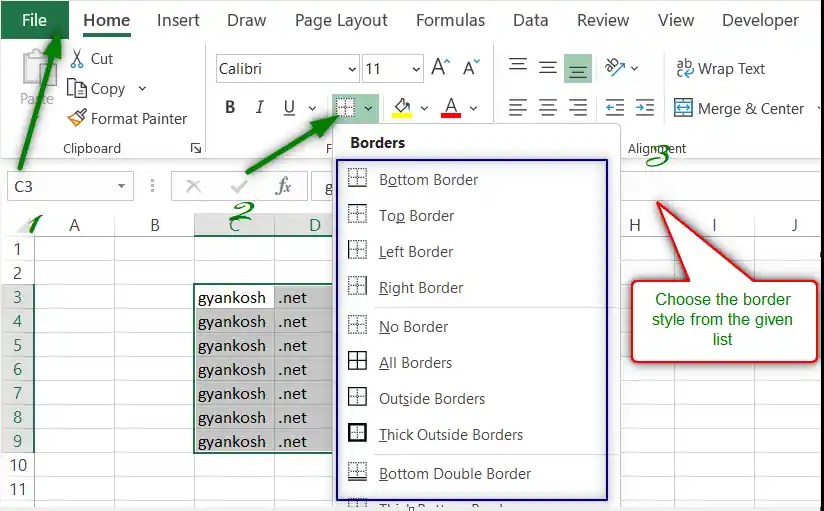Expand the Name Box dropdown
Screen dimensions: 824x511
pos(121,186)
